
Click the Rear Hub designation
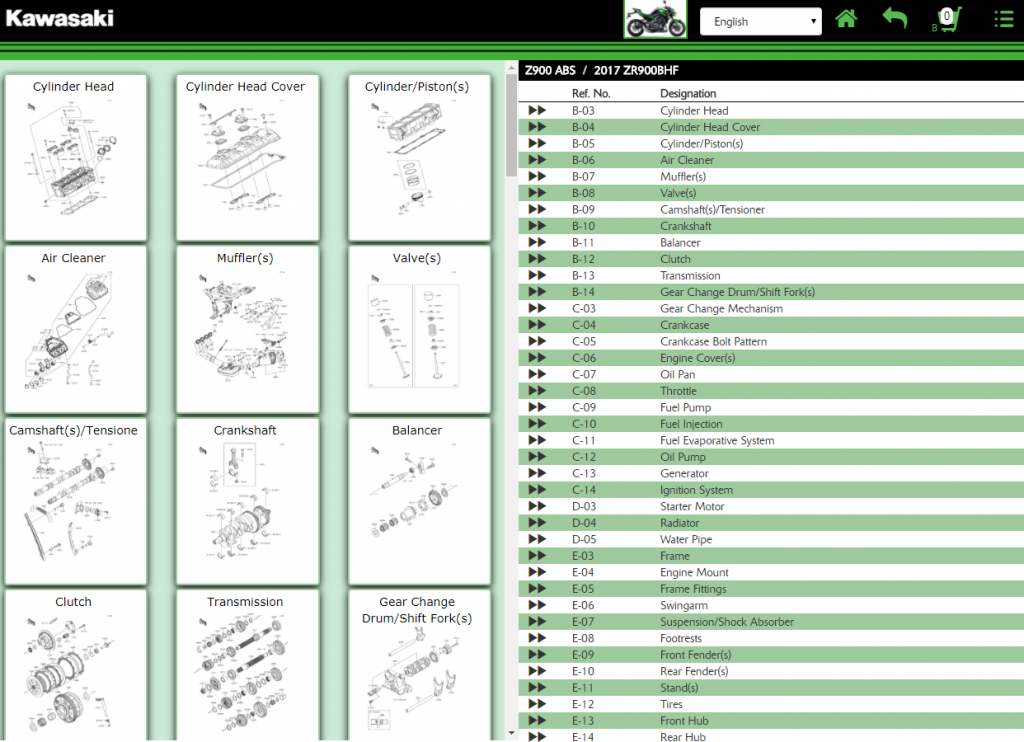pos(682,737)
